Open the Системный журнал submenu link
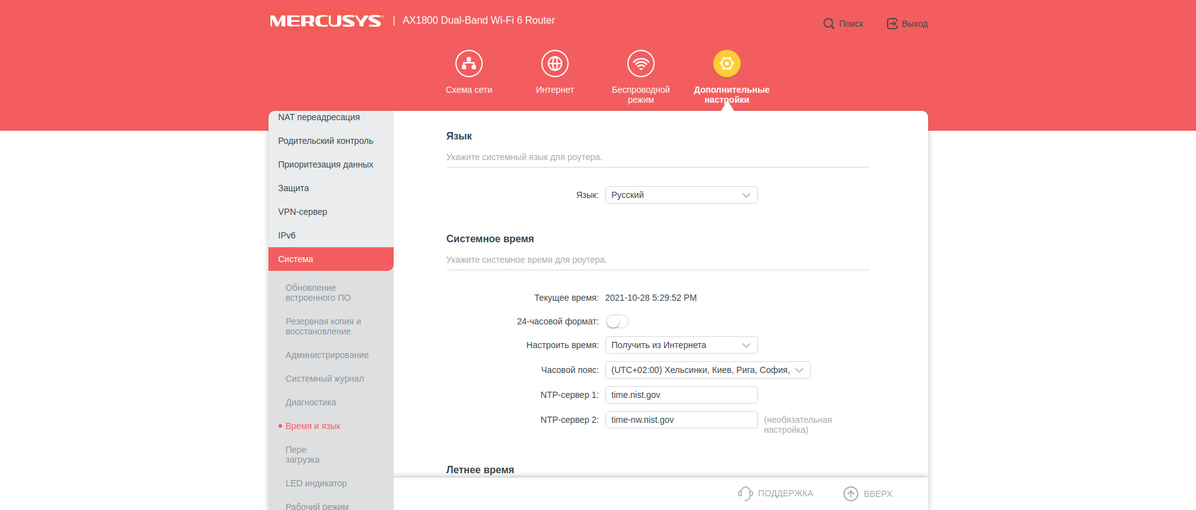 (324, 379)
